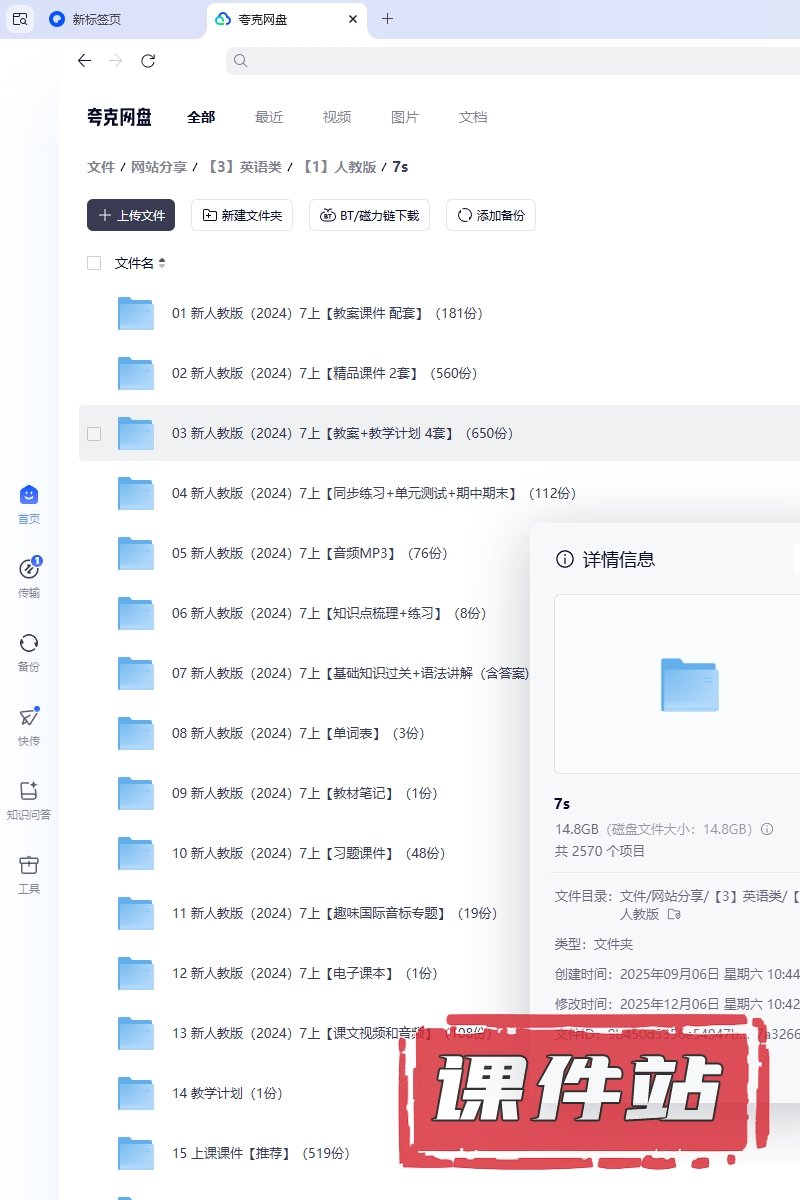Click the 网站分享 breadcrumb link

click(x=159, y=167)
